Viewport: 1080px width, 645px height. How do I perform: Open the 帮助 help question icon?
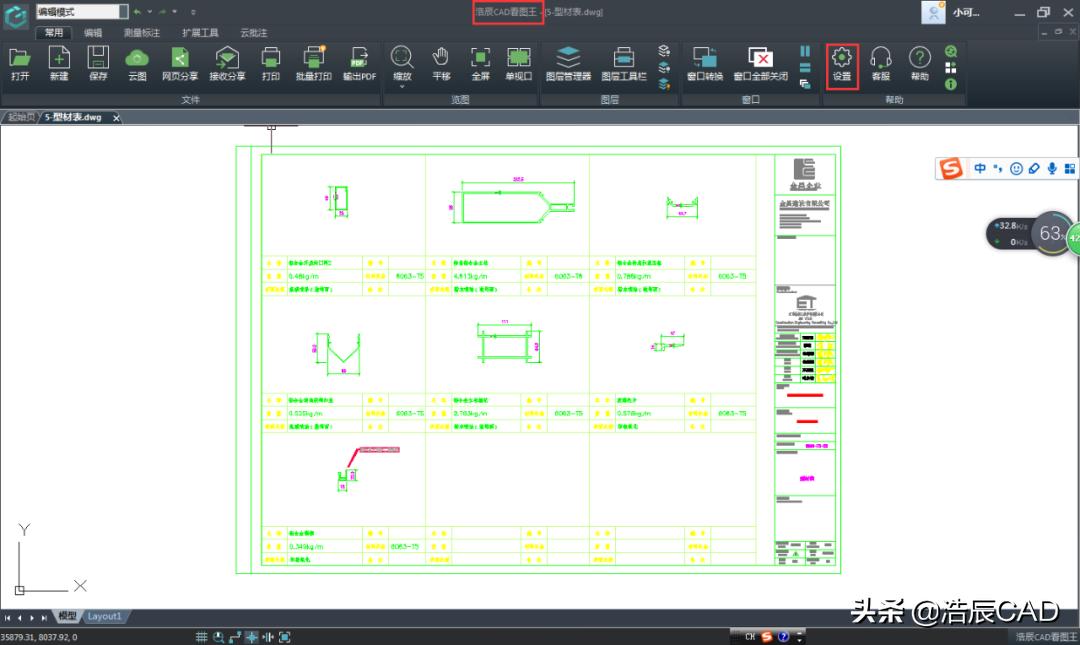pos(920,64)
